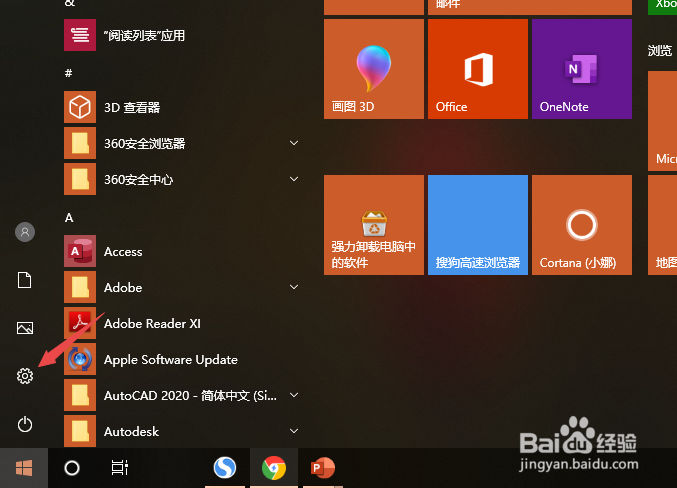Image resolution: width=677 pixels, height=488 pixels.
Task: Switch to Chrome on the taskbar
Action: pos(274,468)
